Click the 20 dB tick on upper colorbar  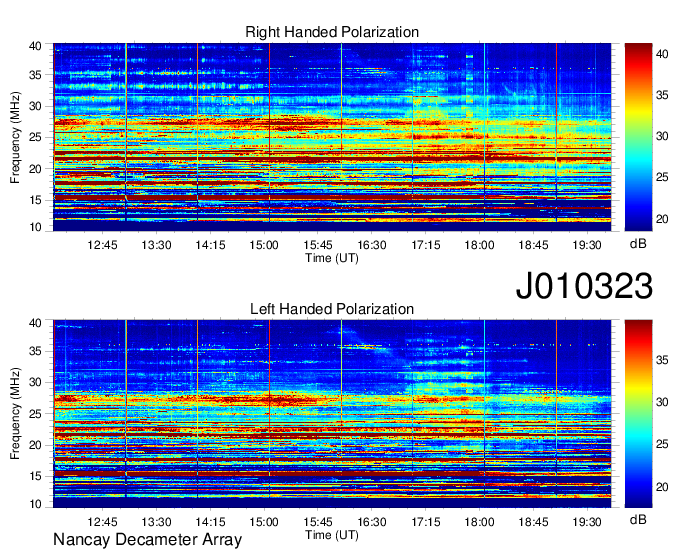[x=662, y=219]
